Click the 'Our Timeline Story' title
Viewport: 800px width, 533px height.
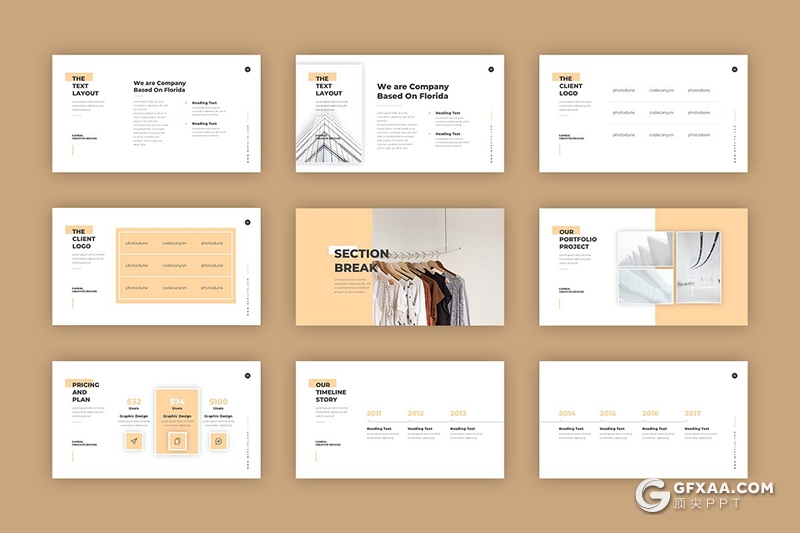coord(326,392)
